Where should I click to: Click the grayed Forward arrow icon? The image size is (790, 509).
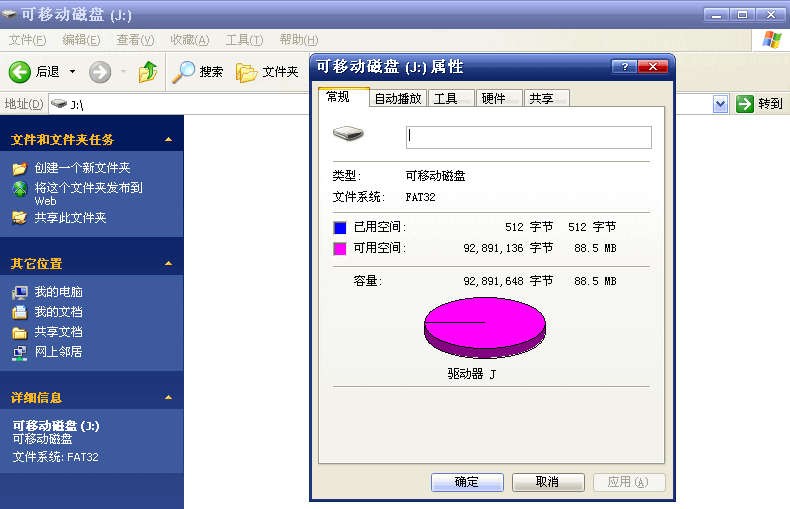pyautogui.click(x=100, y=72)
